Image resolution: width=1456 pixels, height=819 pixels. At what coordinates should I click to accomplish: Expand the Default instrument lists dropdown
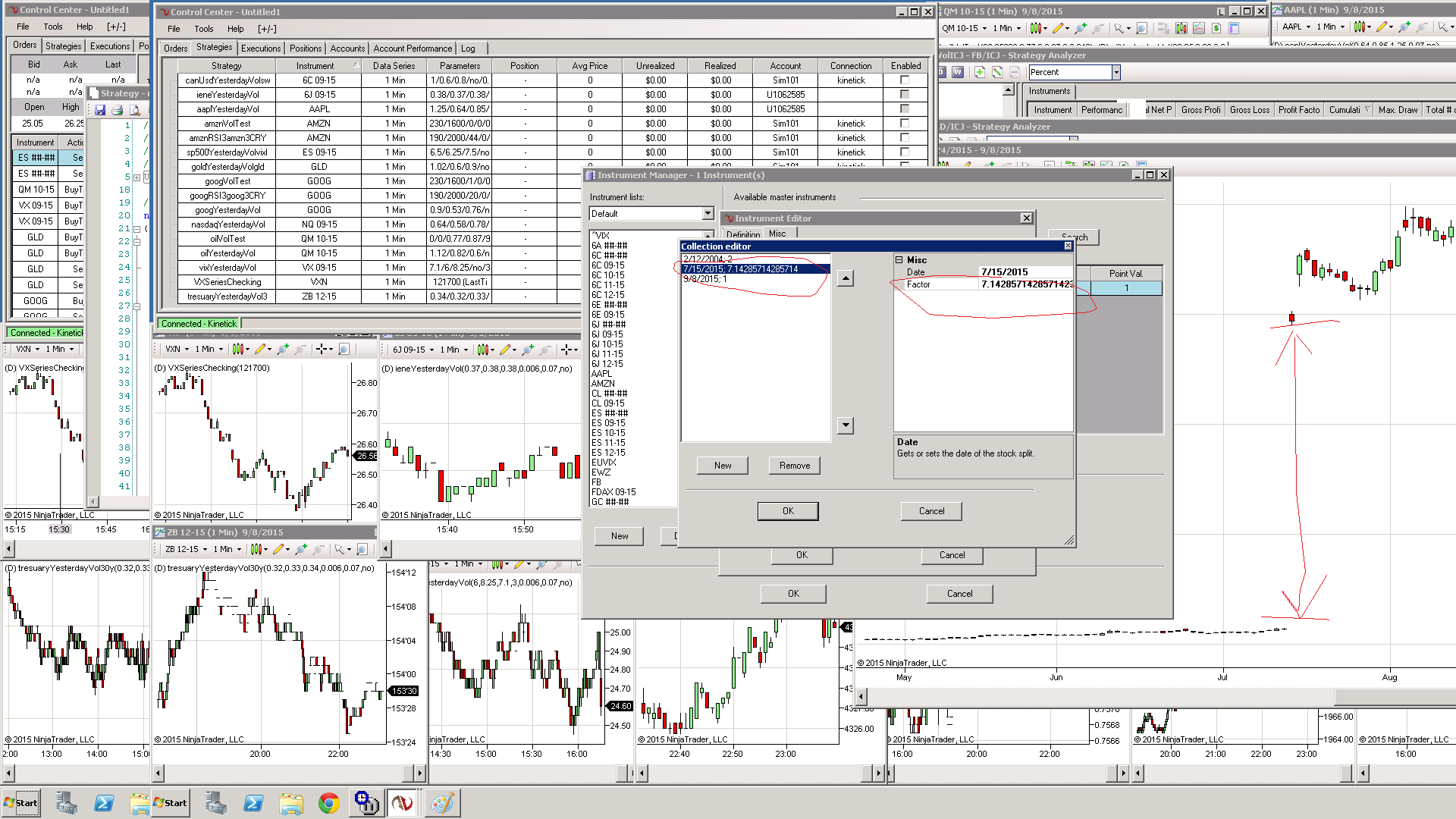(708, 214)
